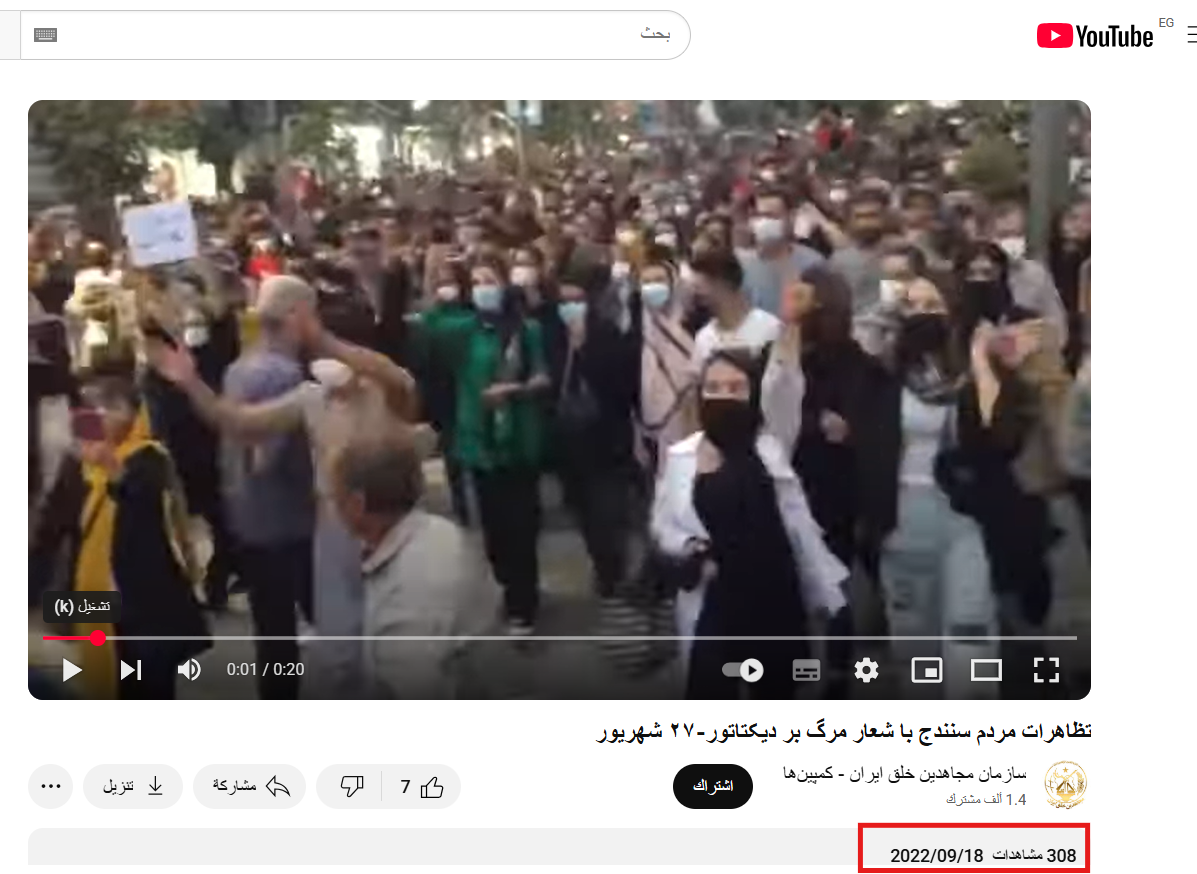The image size is (1197, 874).
Task: Mute the video with the volume icon
Action: [x=188, y=670]
